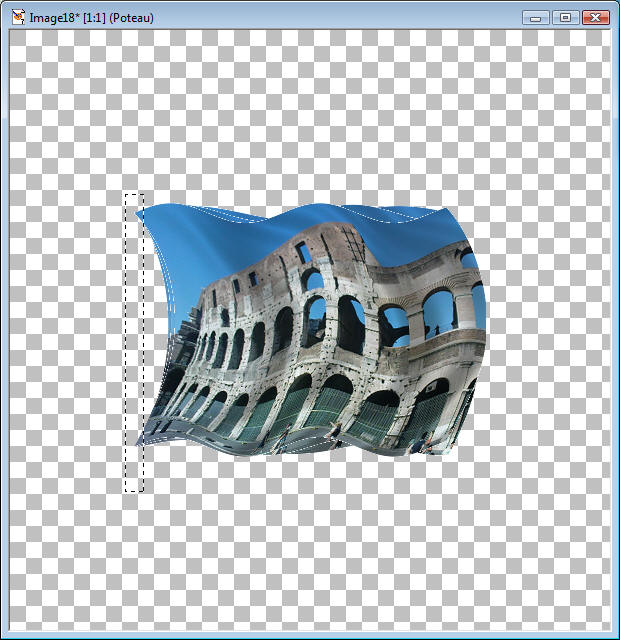Minimize the Image18 window

click(x=536, y=18)
